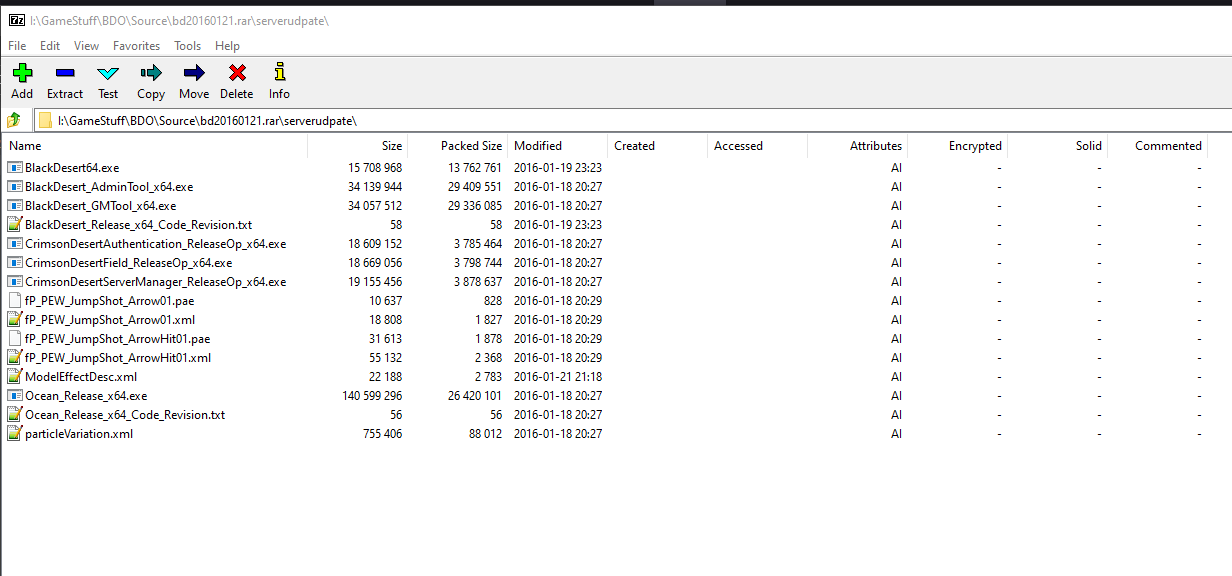The image size is (1232, 576).
Task: Select CrimsonDesertAuthentication_ReleaseOp_x64.exe file icon
Action: [14, 244]
